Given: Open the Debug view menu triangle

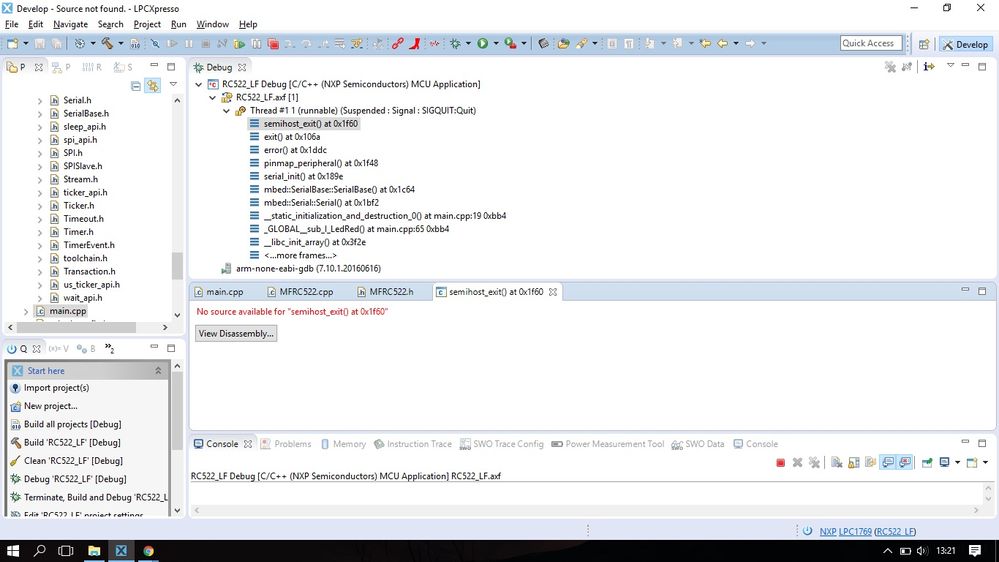Looking at the screenshot, I should coord(950,66).
